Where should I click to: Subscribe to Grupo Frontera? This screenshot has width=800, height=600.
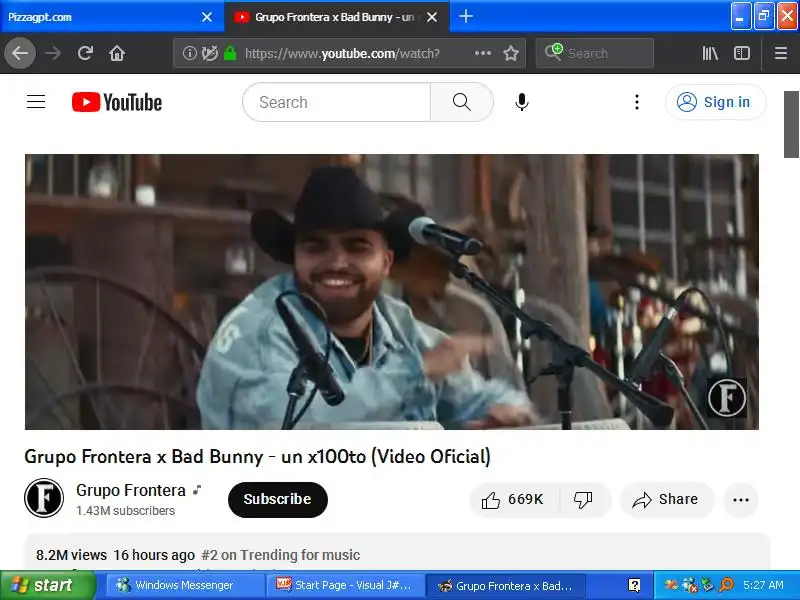(x=278, y=499)
